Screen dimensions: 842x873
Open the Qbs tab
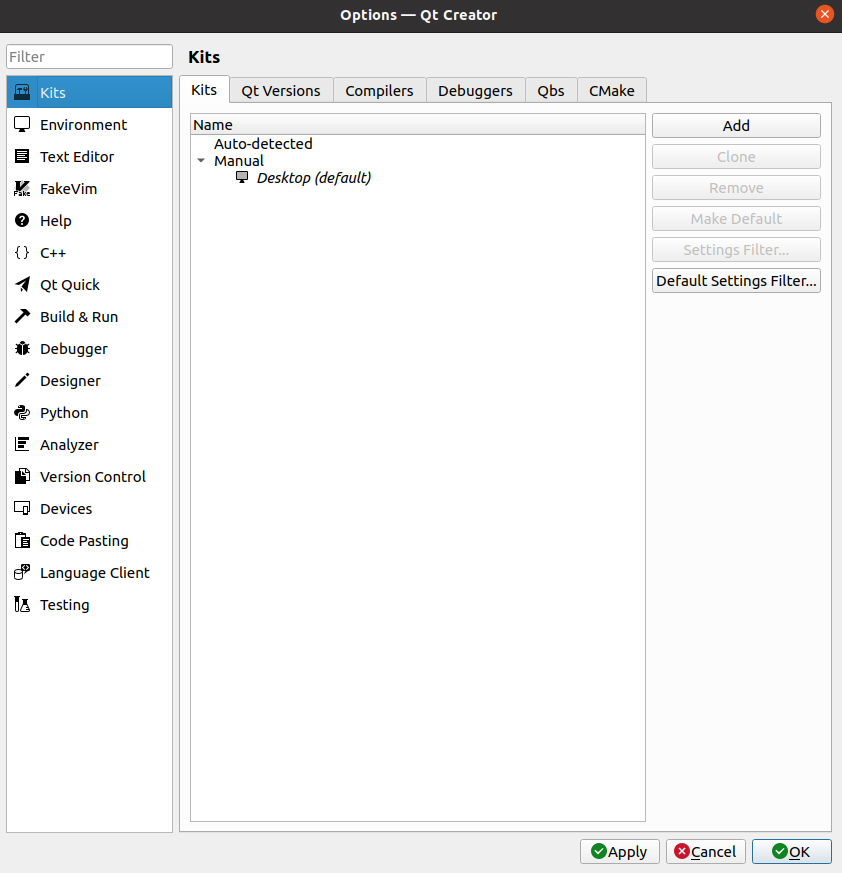pyautogui.click(x=551, y=91)
